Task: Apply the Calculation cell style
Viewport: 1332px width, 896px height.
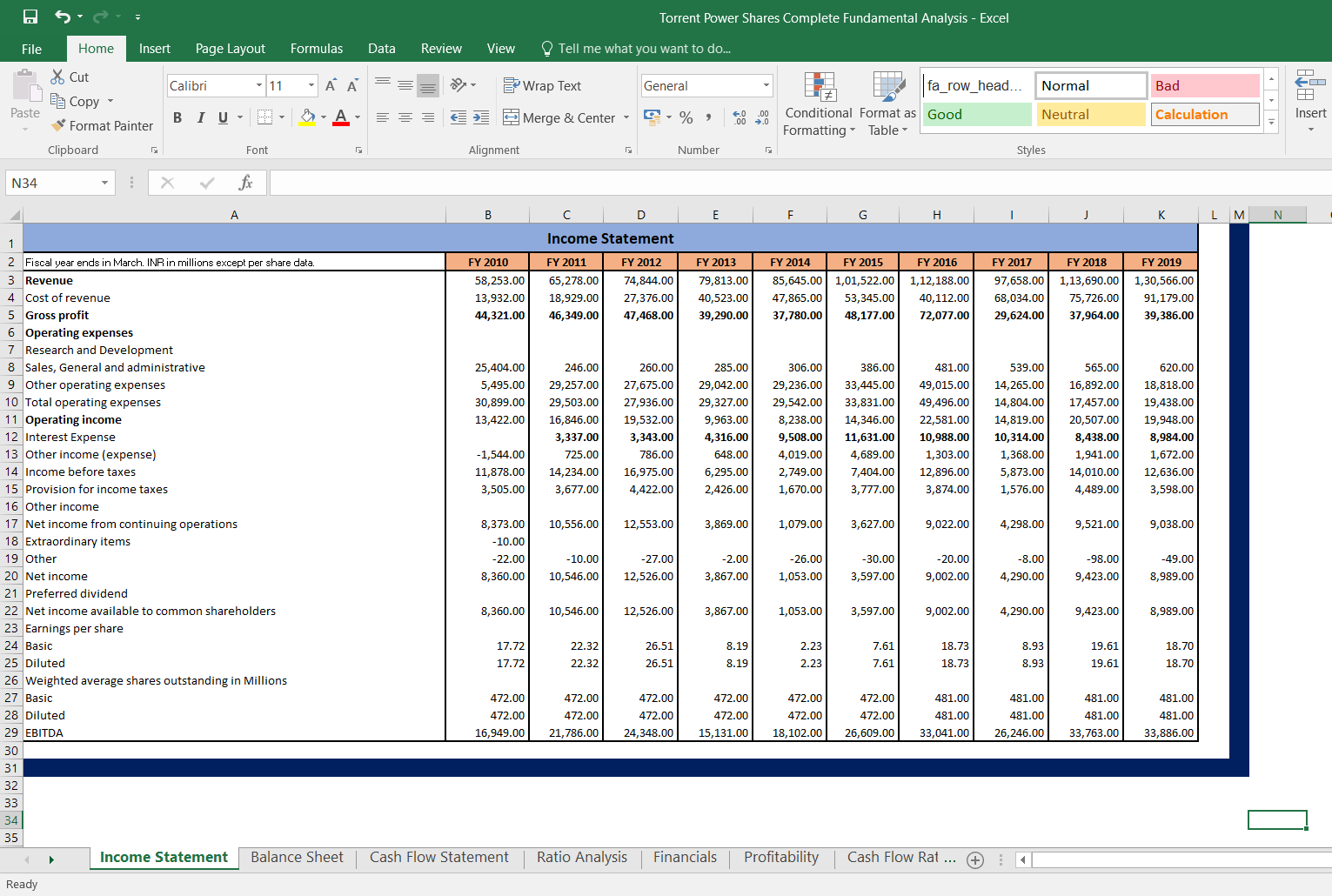Action: point(1205,114)
